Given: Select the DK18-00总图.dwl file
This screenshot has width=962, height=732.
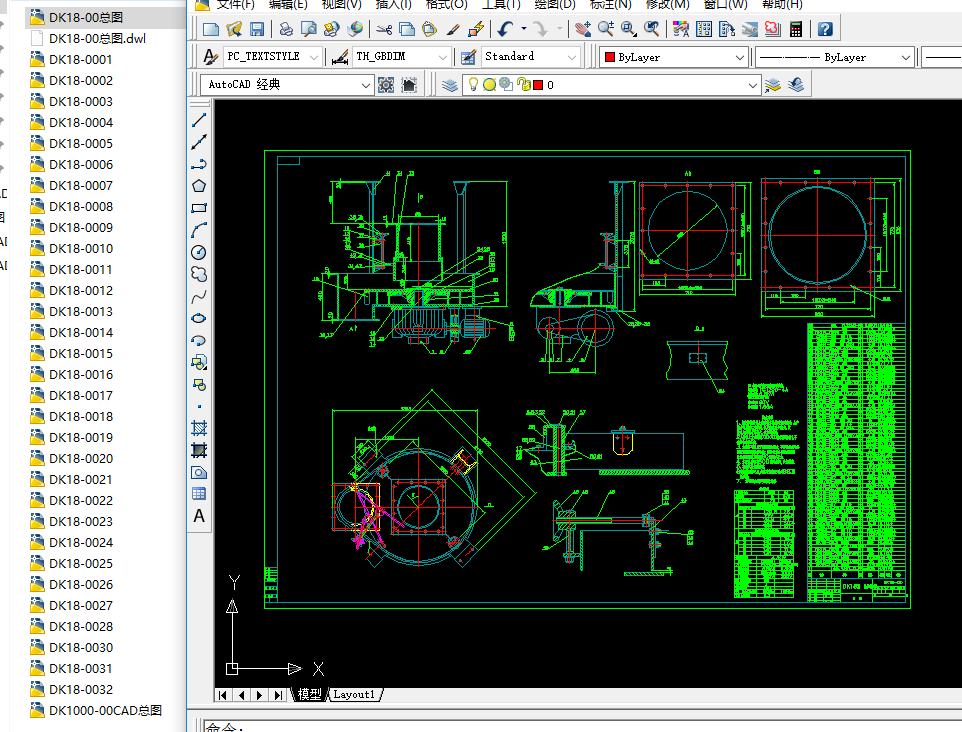Looking at the screenshot, I should [97, 38].
